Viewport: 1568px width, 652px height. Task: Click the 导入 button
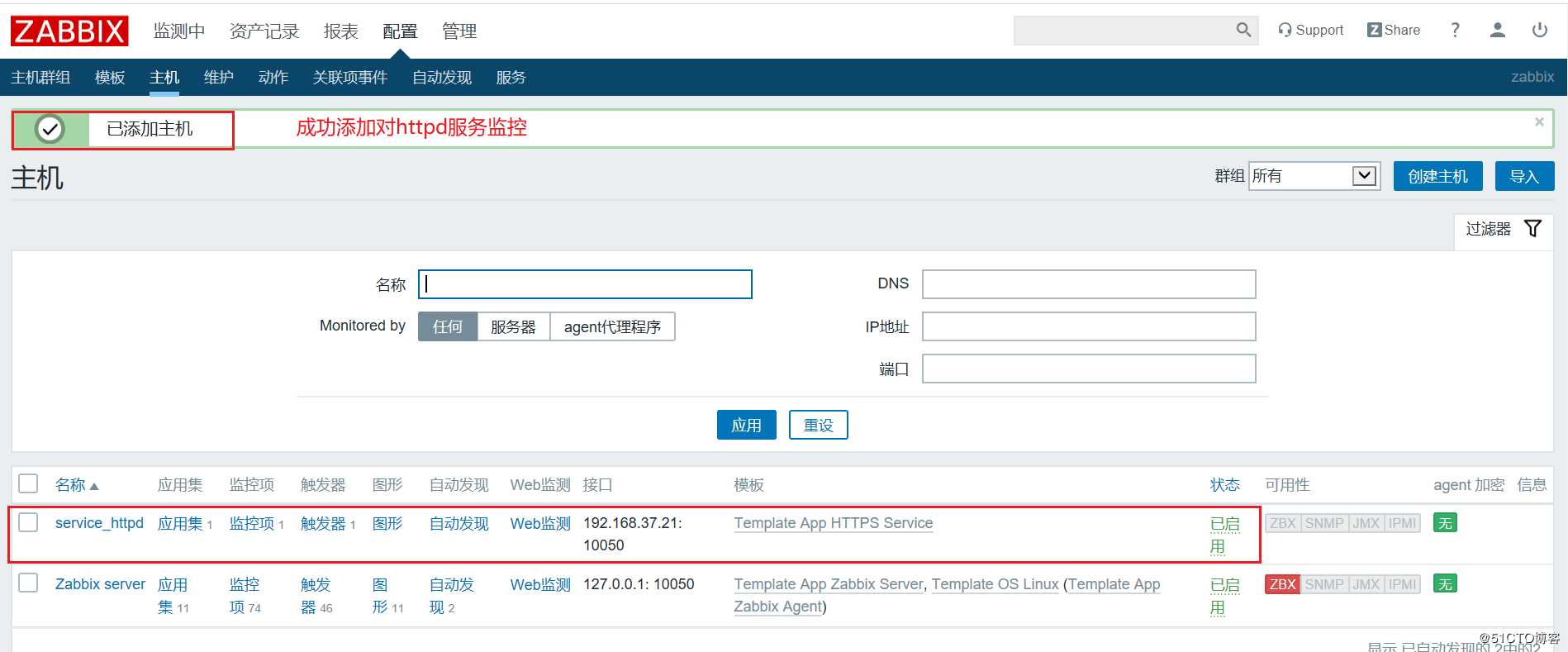[x=1524, y=176]
